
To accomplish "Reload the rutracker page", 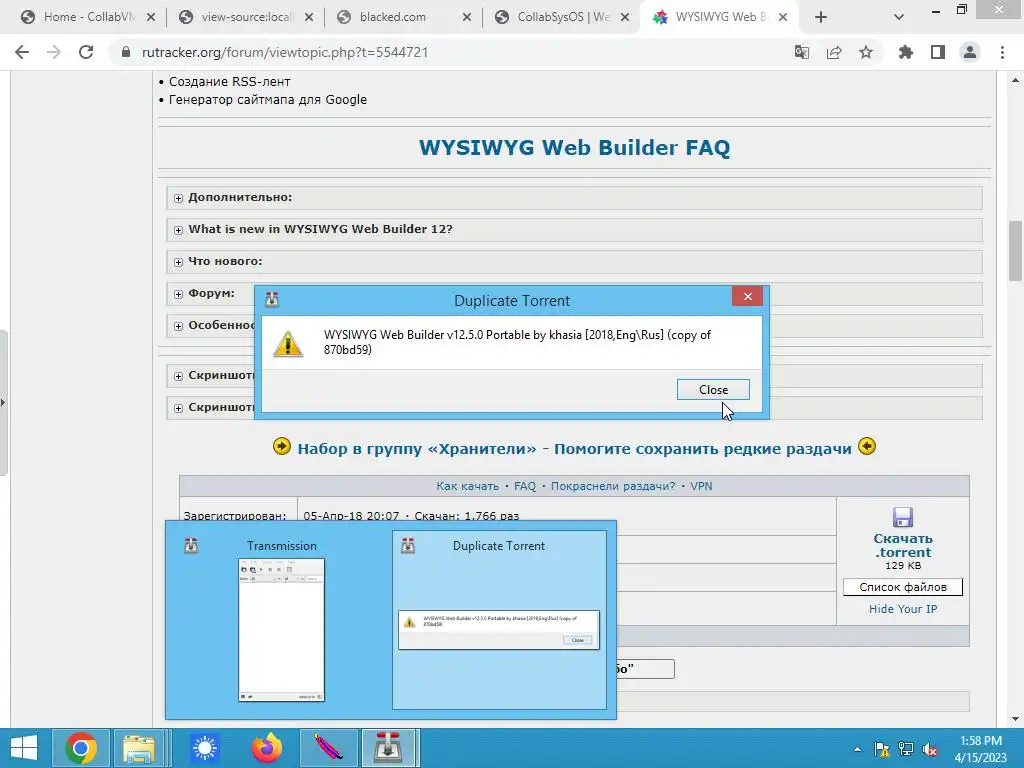I will [86, 52].
